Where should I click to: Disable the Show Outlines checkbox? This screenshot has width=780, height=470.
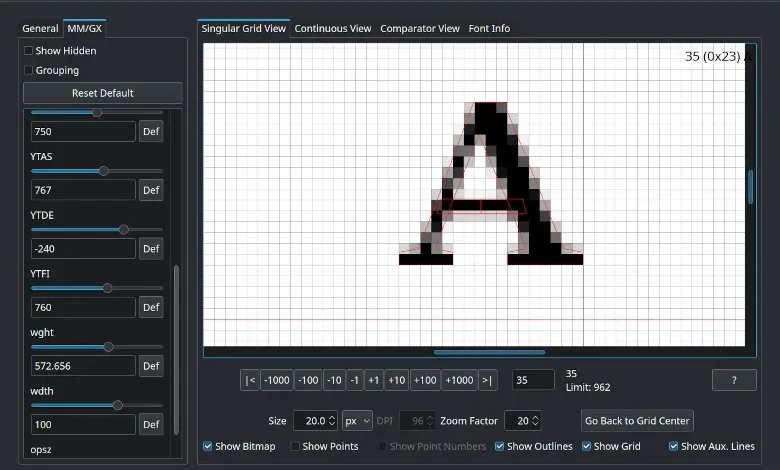point(499,446)
